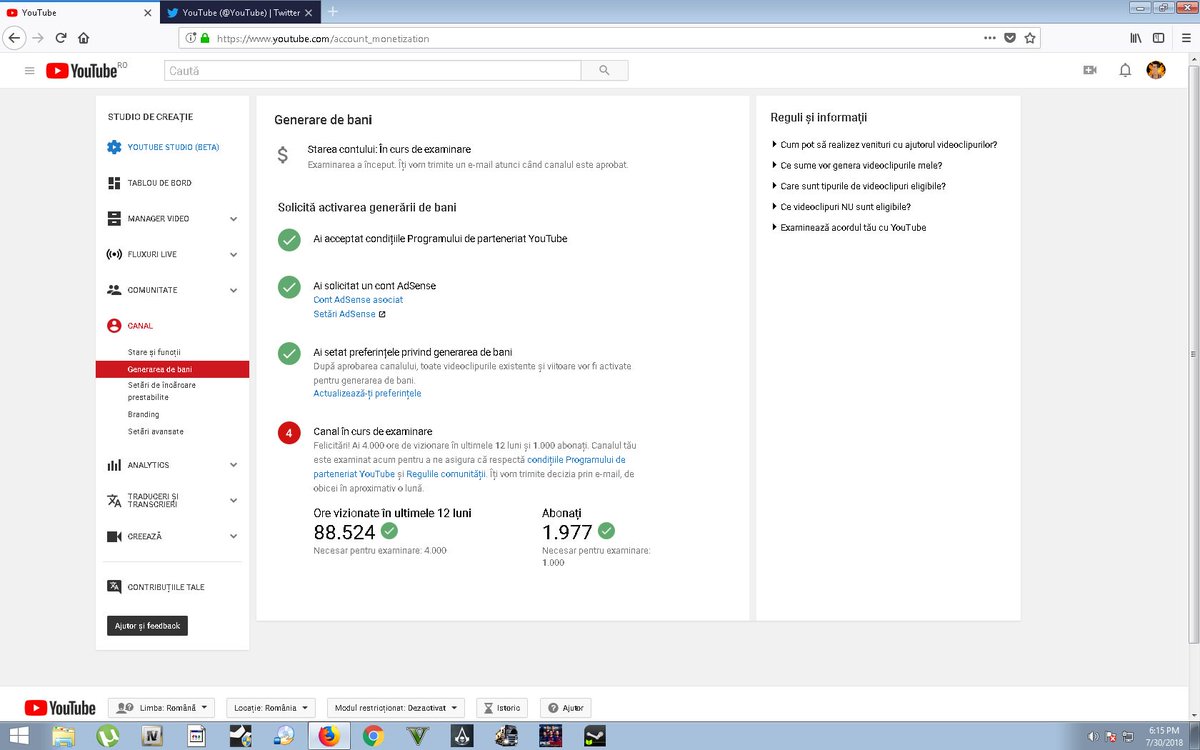Image resolution: width=1200 pixels, height=750 pixels.
Task: Click the Windows Start button
Action: pyautogui.click(x=21, y=736)
